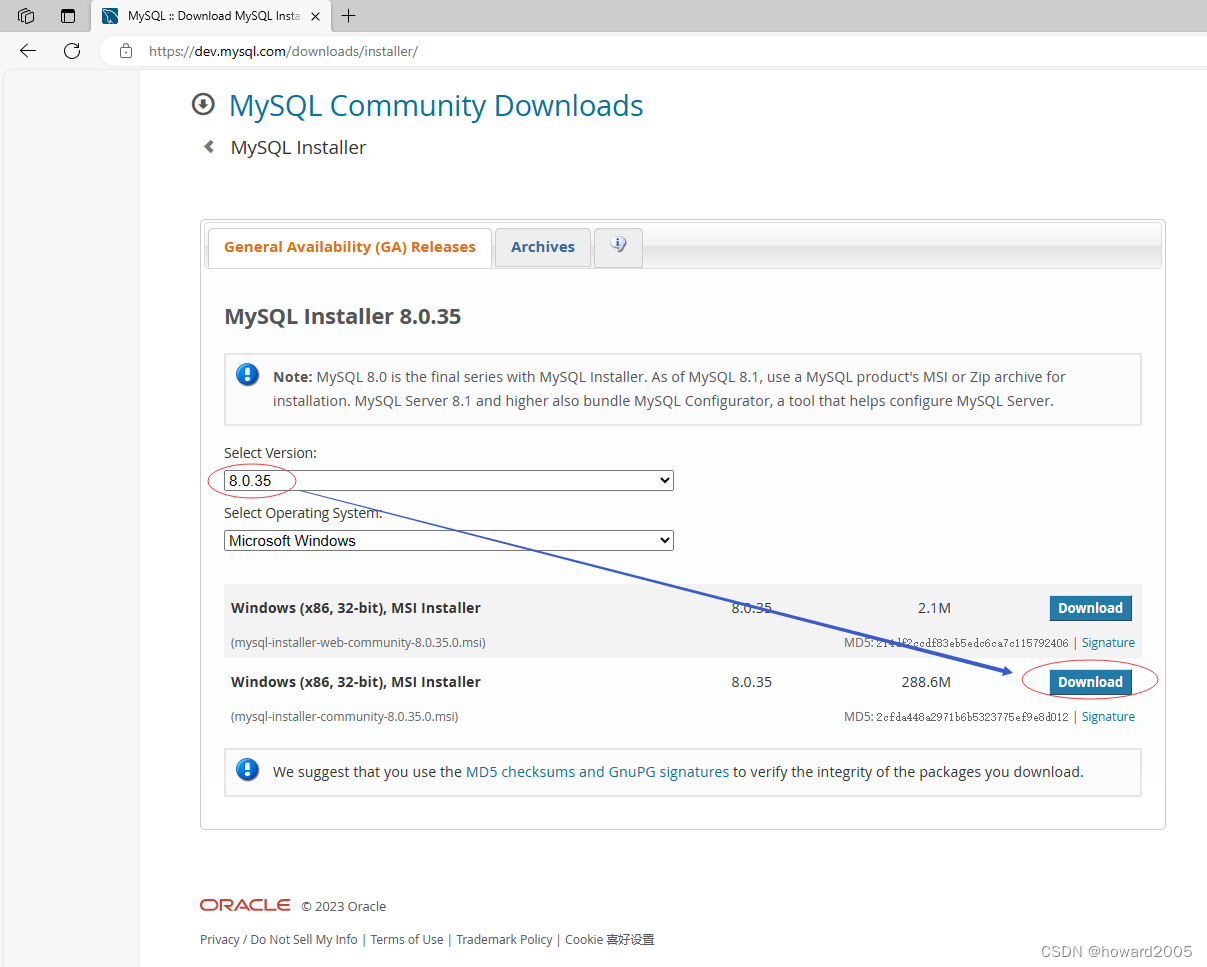Open the Cookie 喜好设置 link
Image resolution: width=1207 pixels, height=967 pixels.
coord(610,940)
